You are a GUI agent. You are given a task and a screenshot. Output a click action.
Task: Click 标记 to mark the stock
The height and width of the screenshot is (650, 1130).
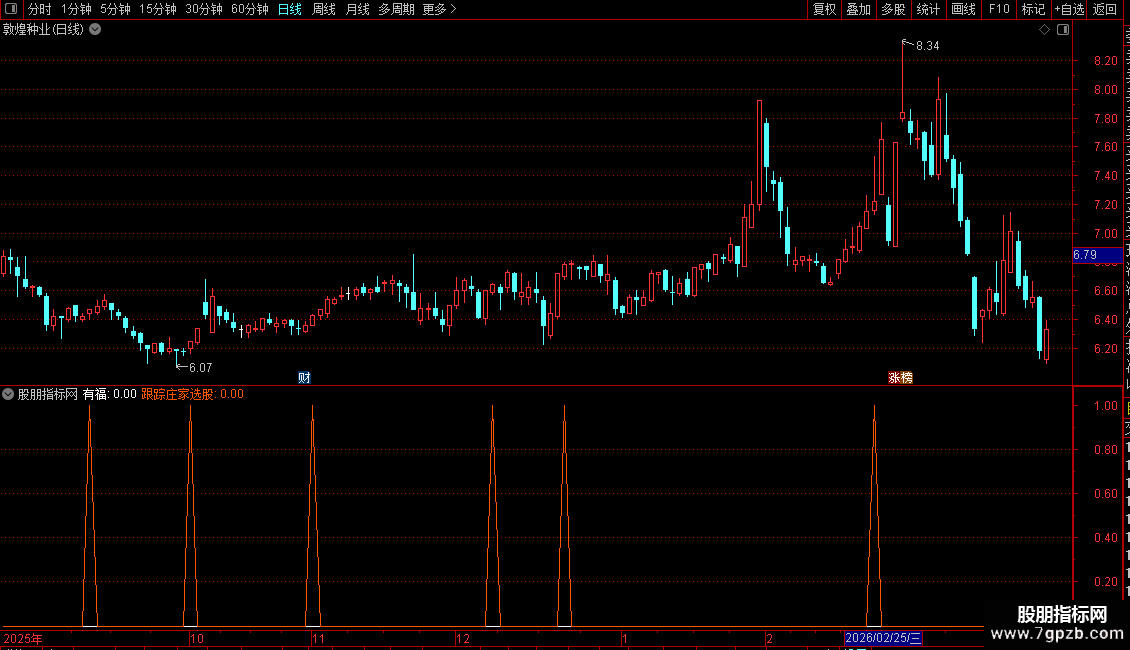[x=1033, y=9]
